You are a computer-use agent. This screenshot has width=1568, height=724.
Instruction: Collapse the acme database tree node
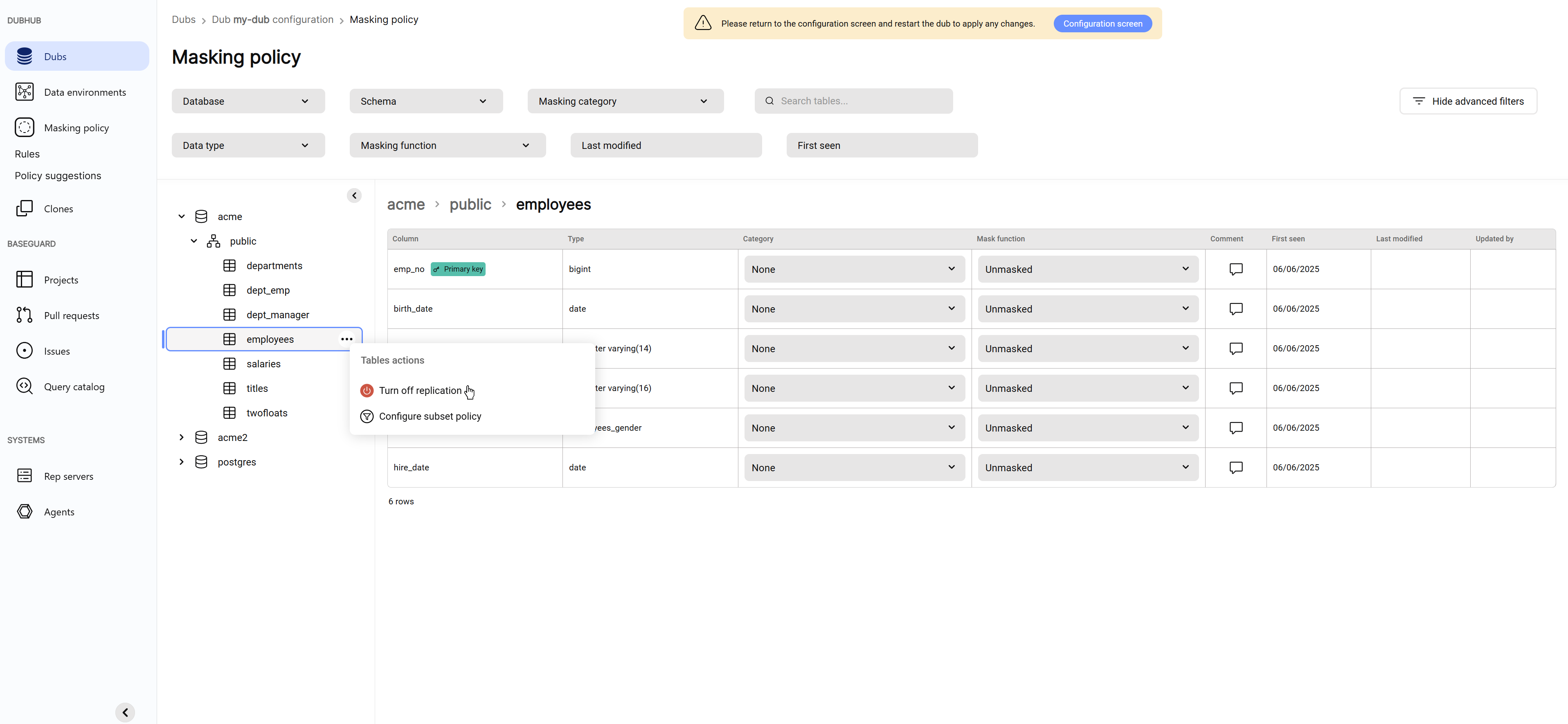pyautogui.click(x=181, y=217)
